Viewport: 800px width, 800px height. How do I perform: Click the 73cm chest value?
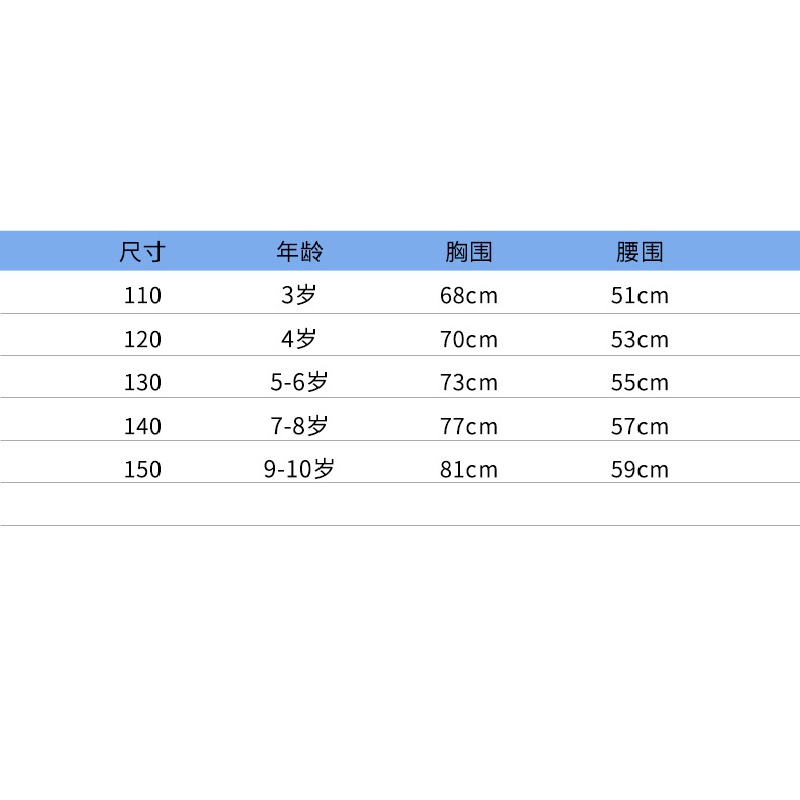(x=469, y=382)
